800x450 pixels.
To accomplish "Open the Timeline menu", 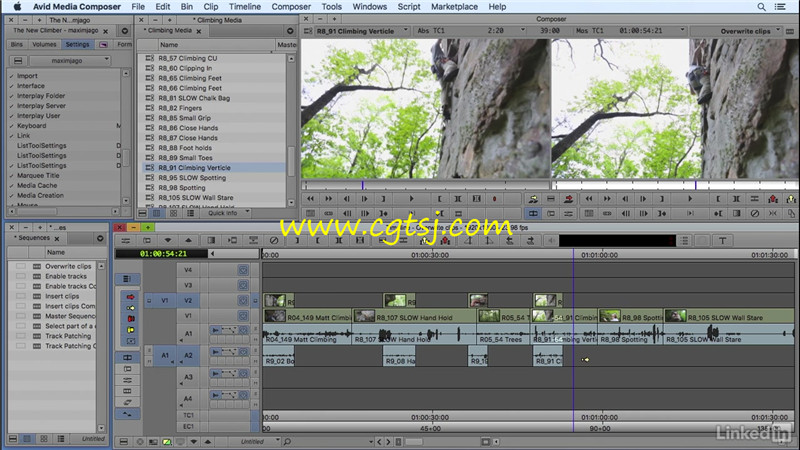I will (244, 7).
